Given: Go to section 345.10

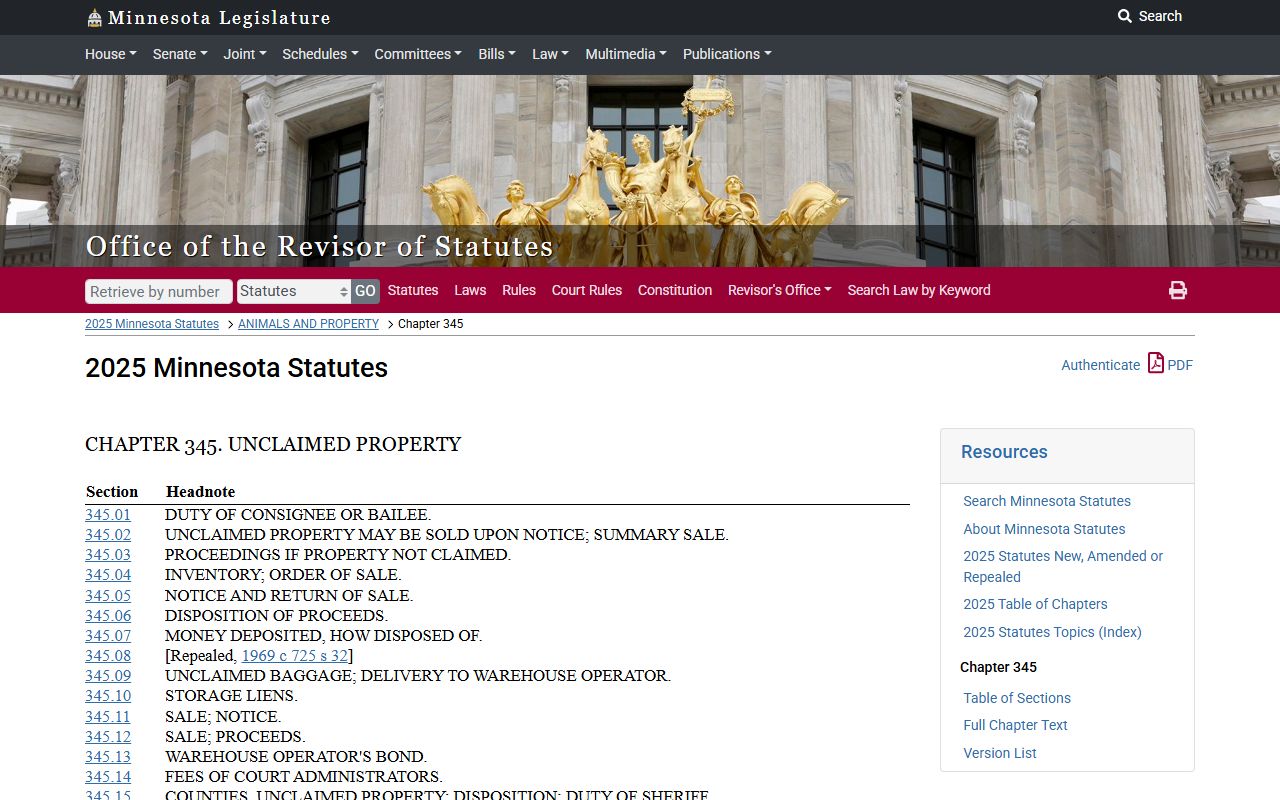Looking at the screenshot, I should [108, 696].
